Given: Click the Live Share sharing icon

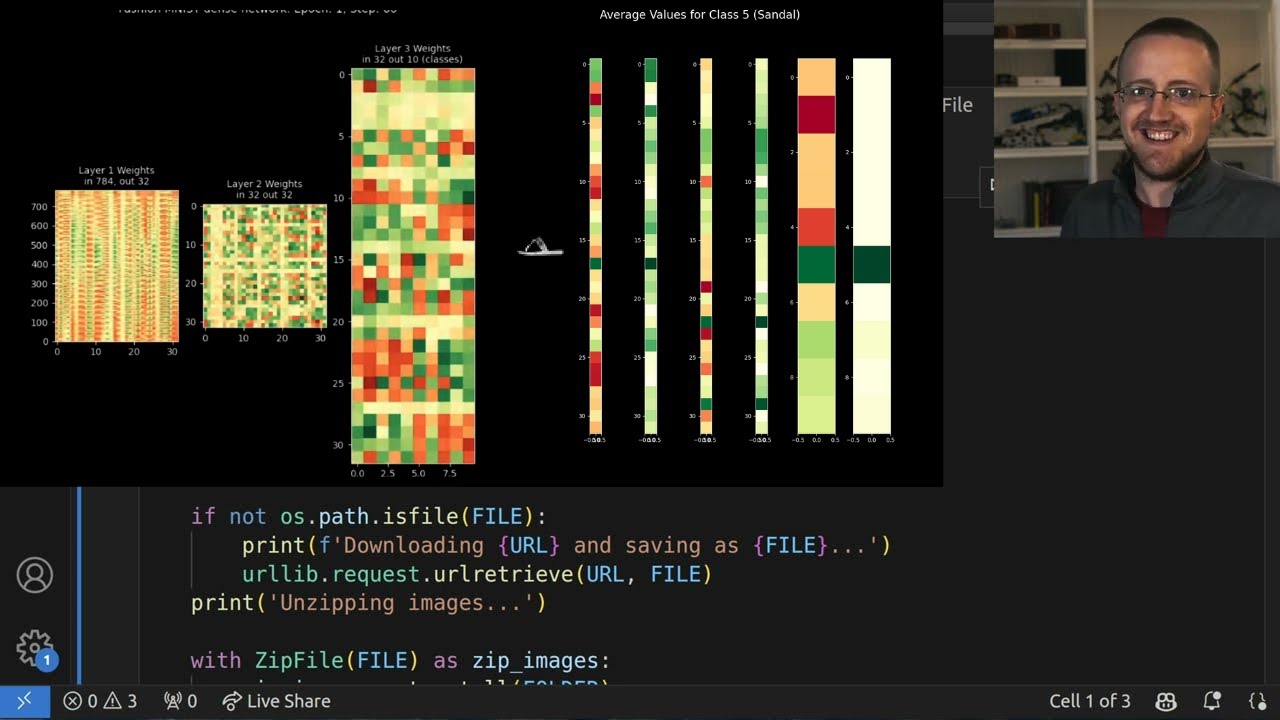Looking at the screenshot, I should point(232,701).
